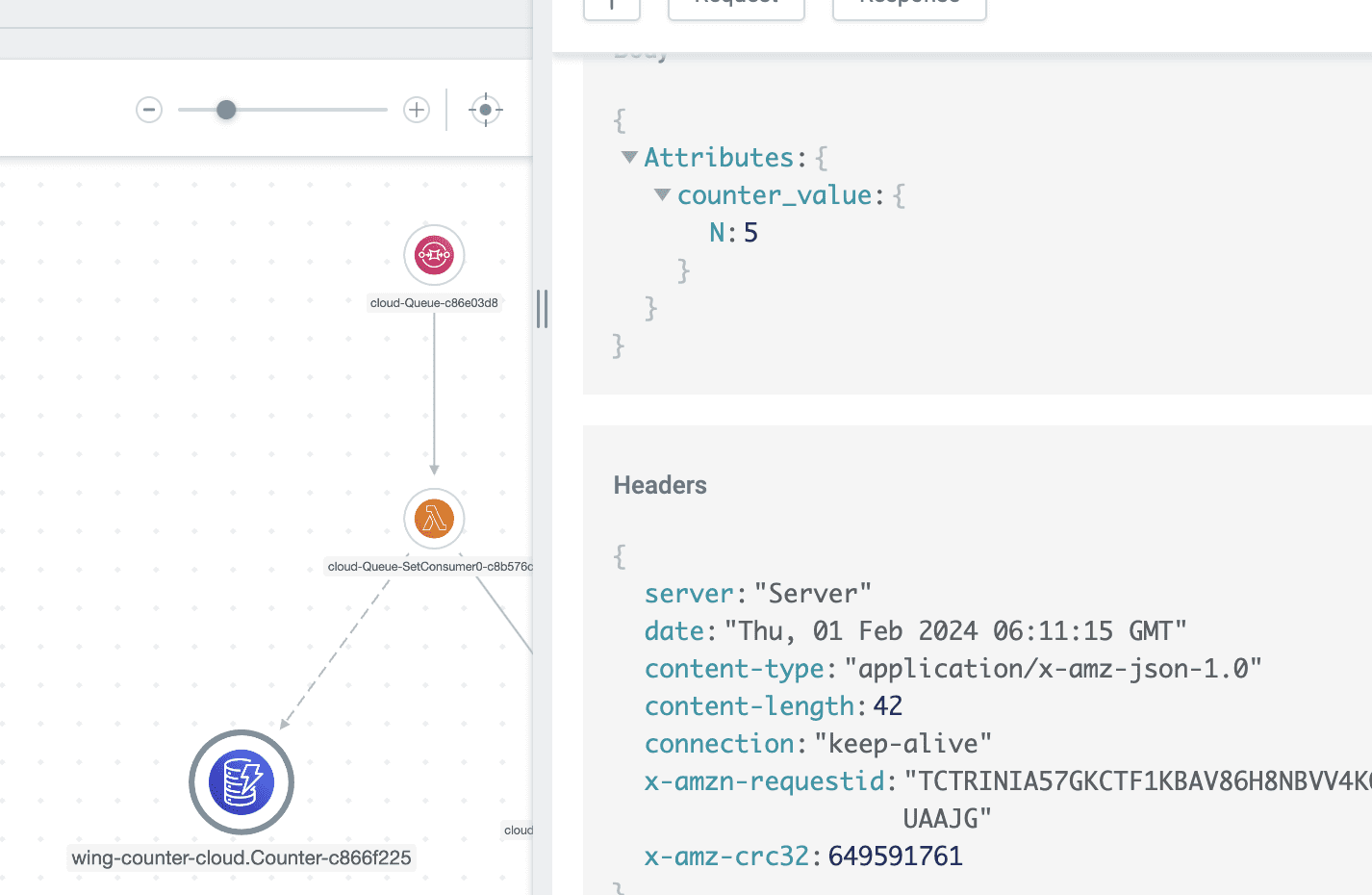Select the cloud-Queue-c86e03d8 queue node icon
The image size is (1372, 895).
[434, 254]
